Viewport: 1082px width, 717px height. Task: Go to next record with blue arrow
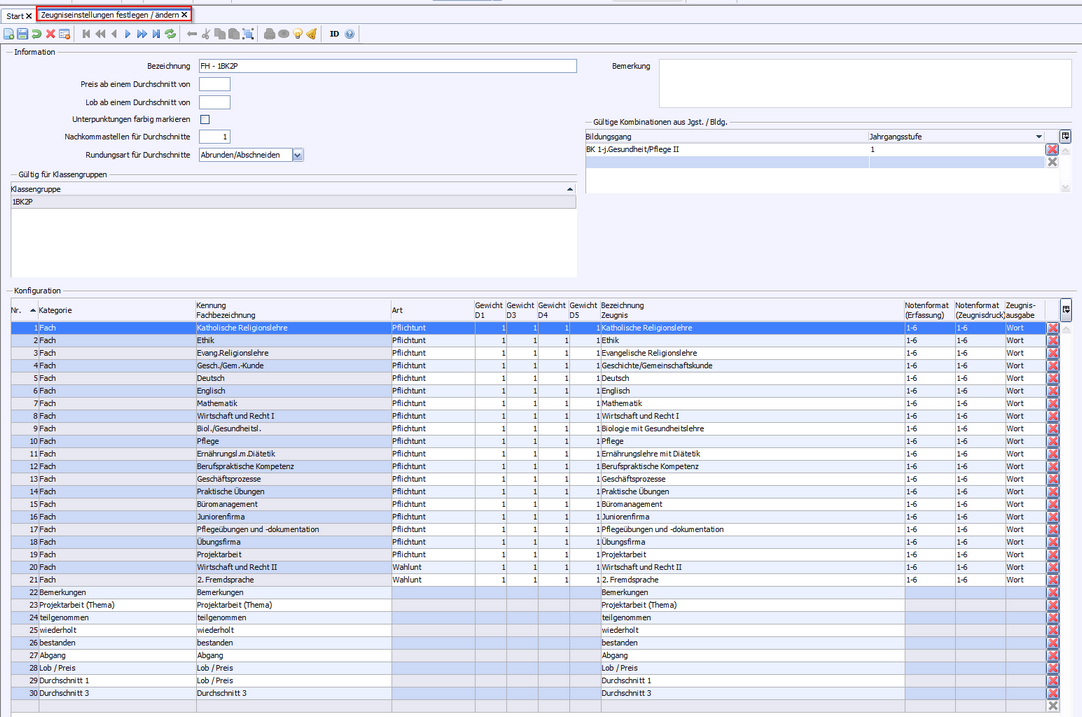[128, 34]
